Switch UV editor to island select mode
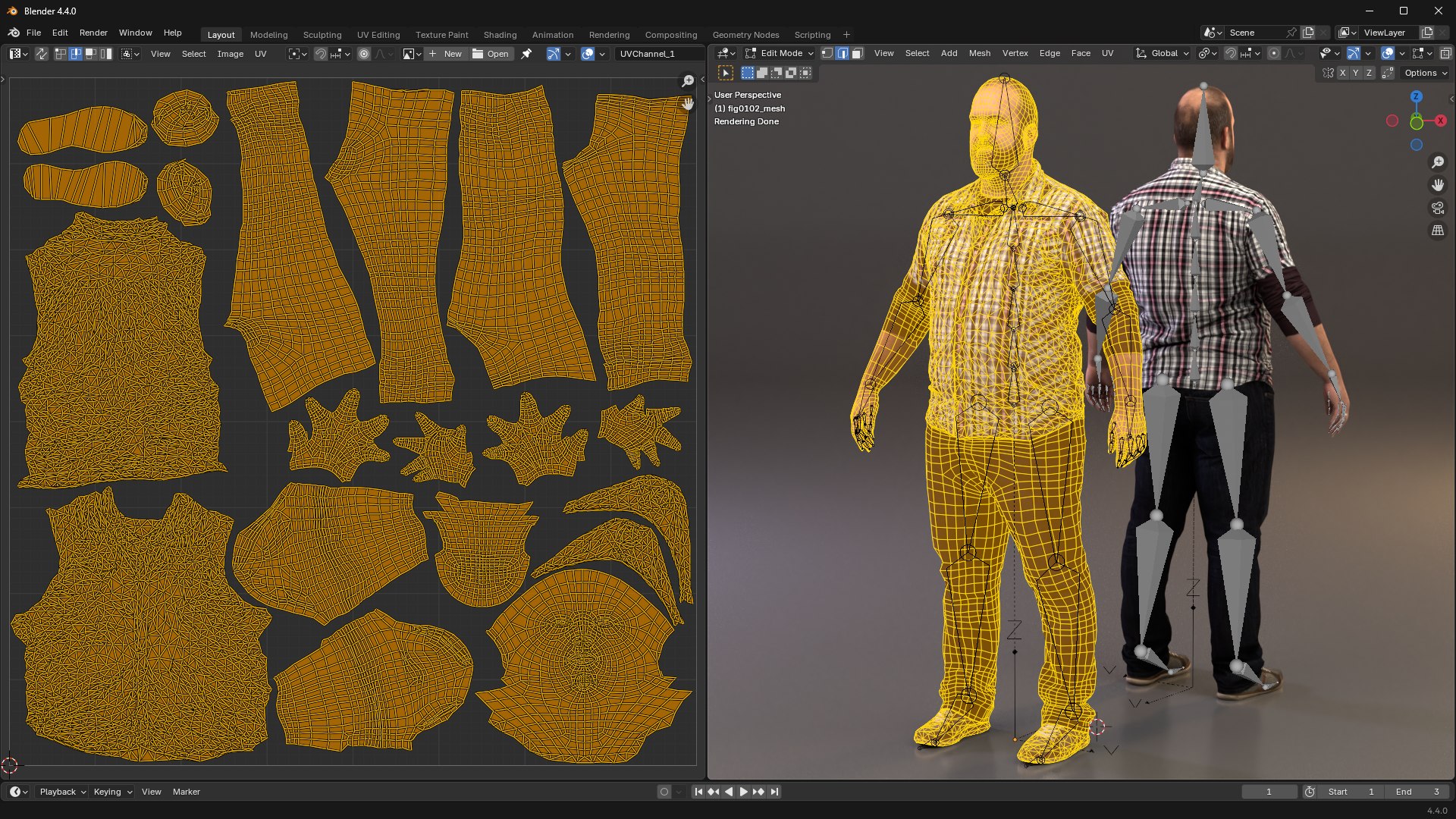1456x819 pixels. coord(105,54)
